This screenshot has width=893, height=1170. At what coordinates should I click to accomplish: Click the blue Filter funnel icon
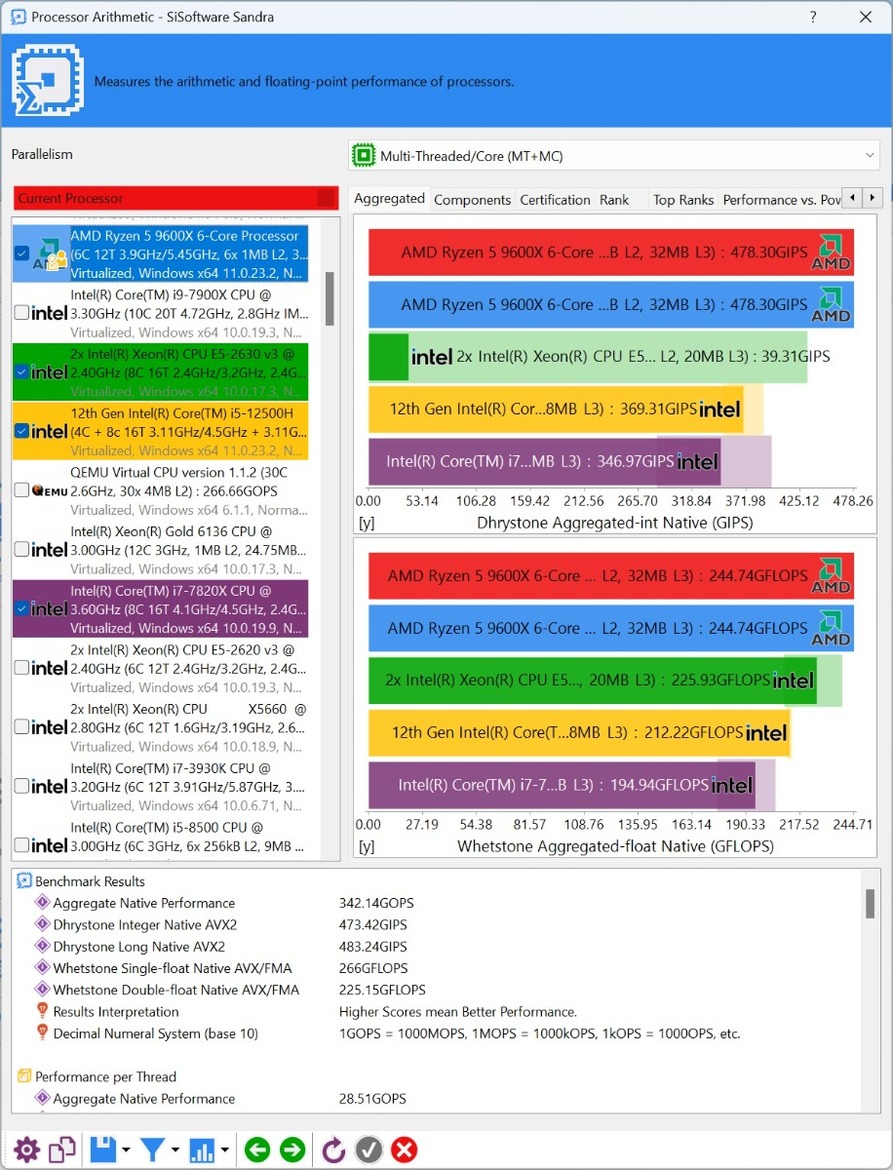(x=152, y=1149)
